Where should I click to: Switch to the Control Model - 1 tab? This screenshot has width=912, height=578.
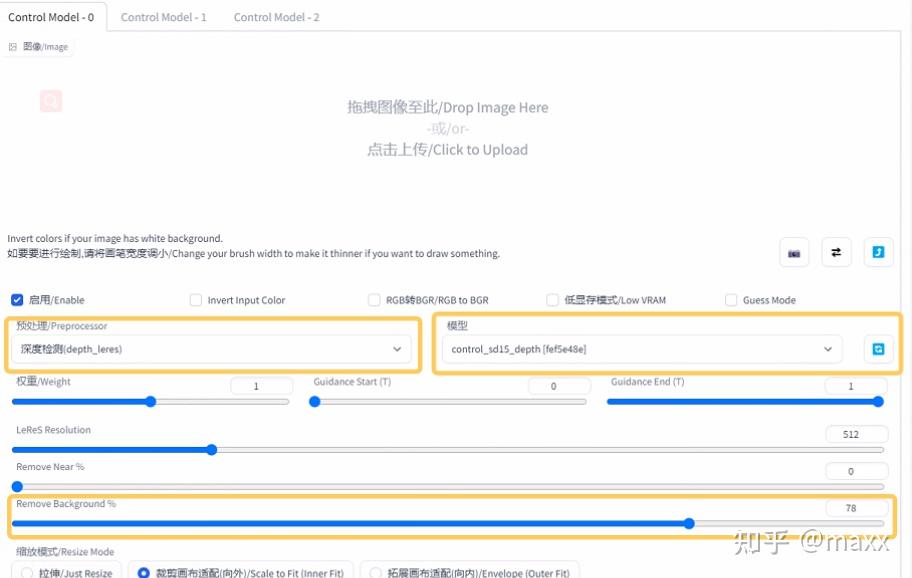(163, 16)
